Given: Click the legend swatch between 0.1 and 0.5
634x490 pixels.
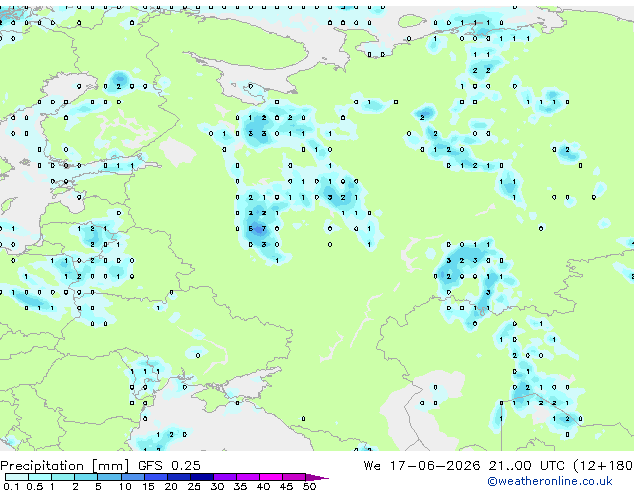Looking at the screenshot, I should 17,477.
